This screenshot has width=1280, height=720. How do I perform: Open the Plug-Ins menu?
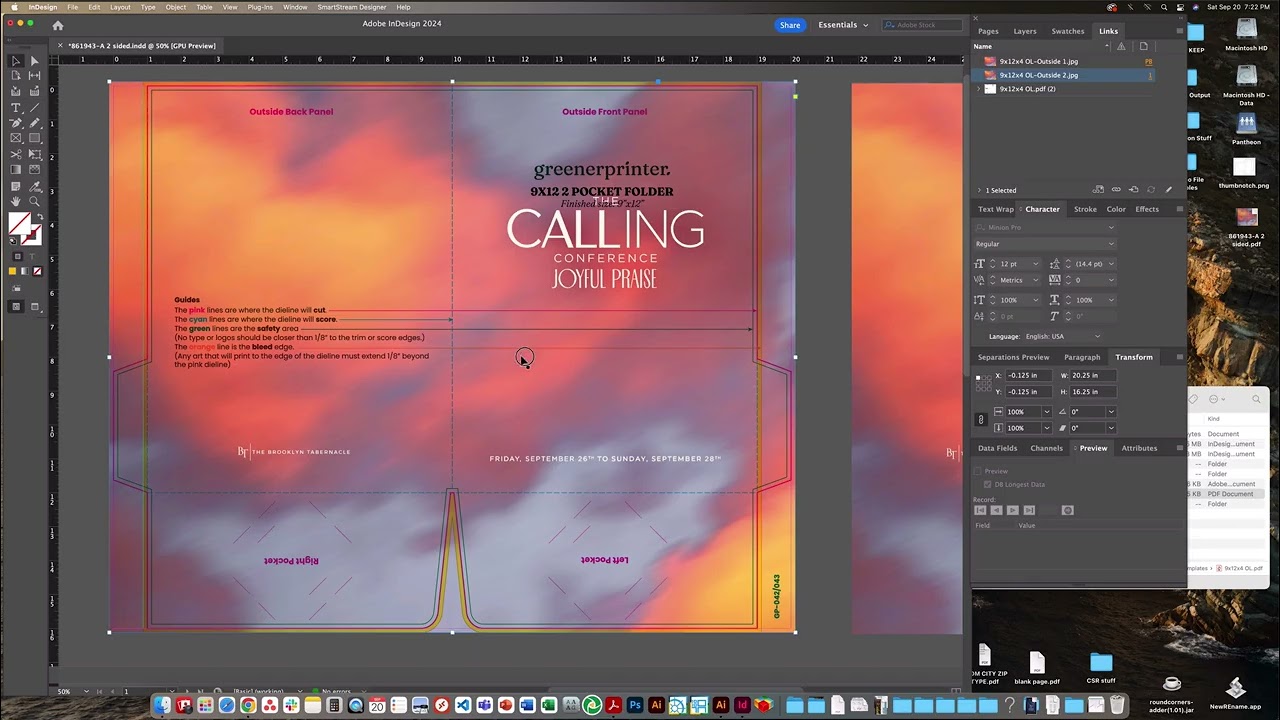[260, 7]
